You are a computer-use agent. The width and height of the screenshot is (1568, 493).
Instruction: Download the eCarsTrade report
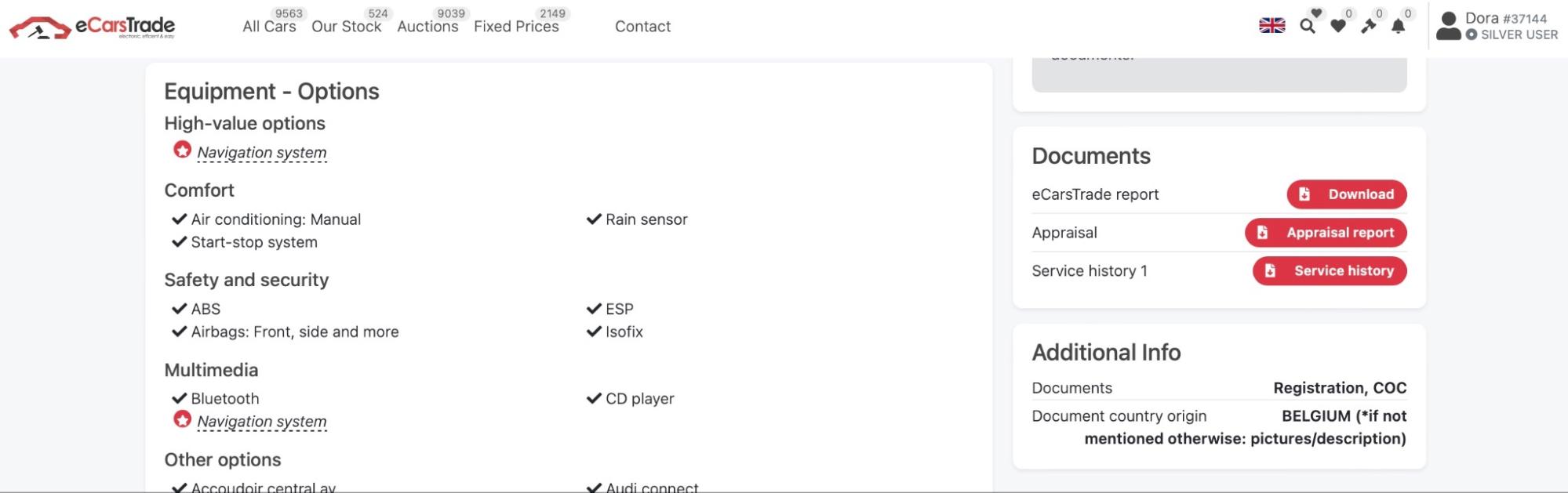coord(1346,194)
